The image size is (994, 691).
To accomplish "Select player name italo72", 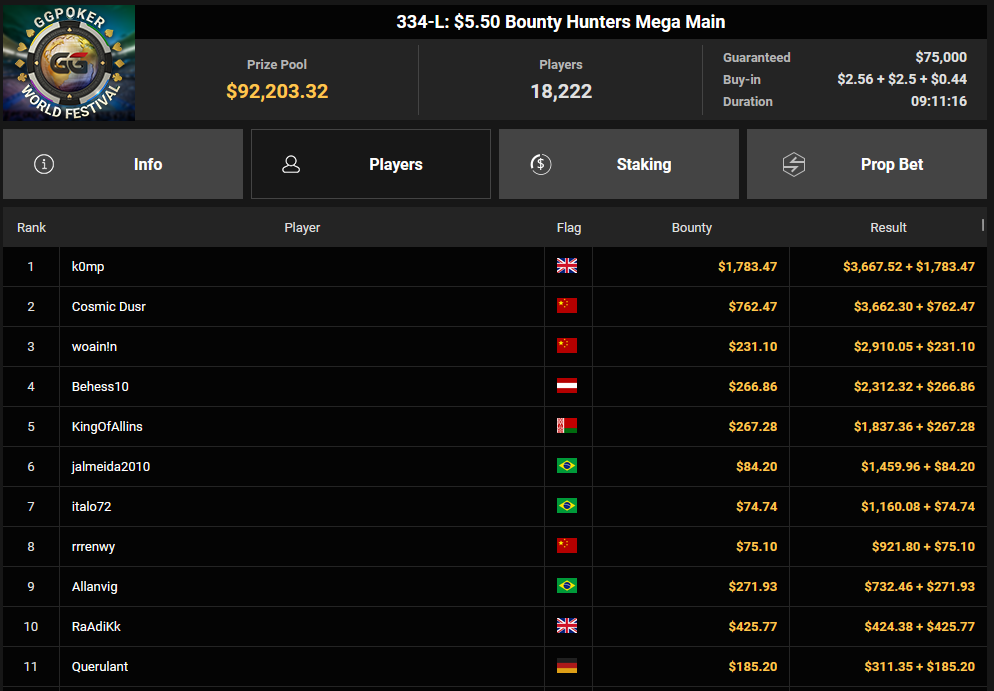I will click(91, 507).
